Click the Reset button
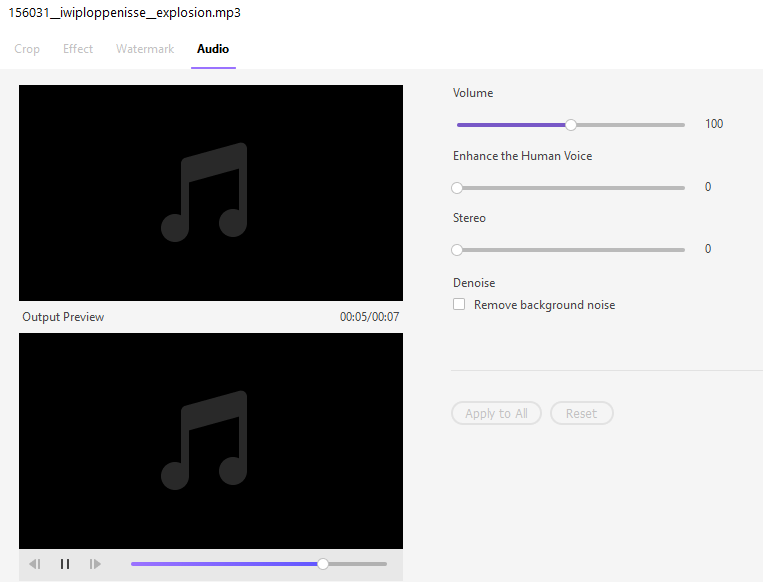 point(581,413)
